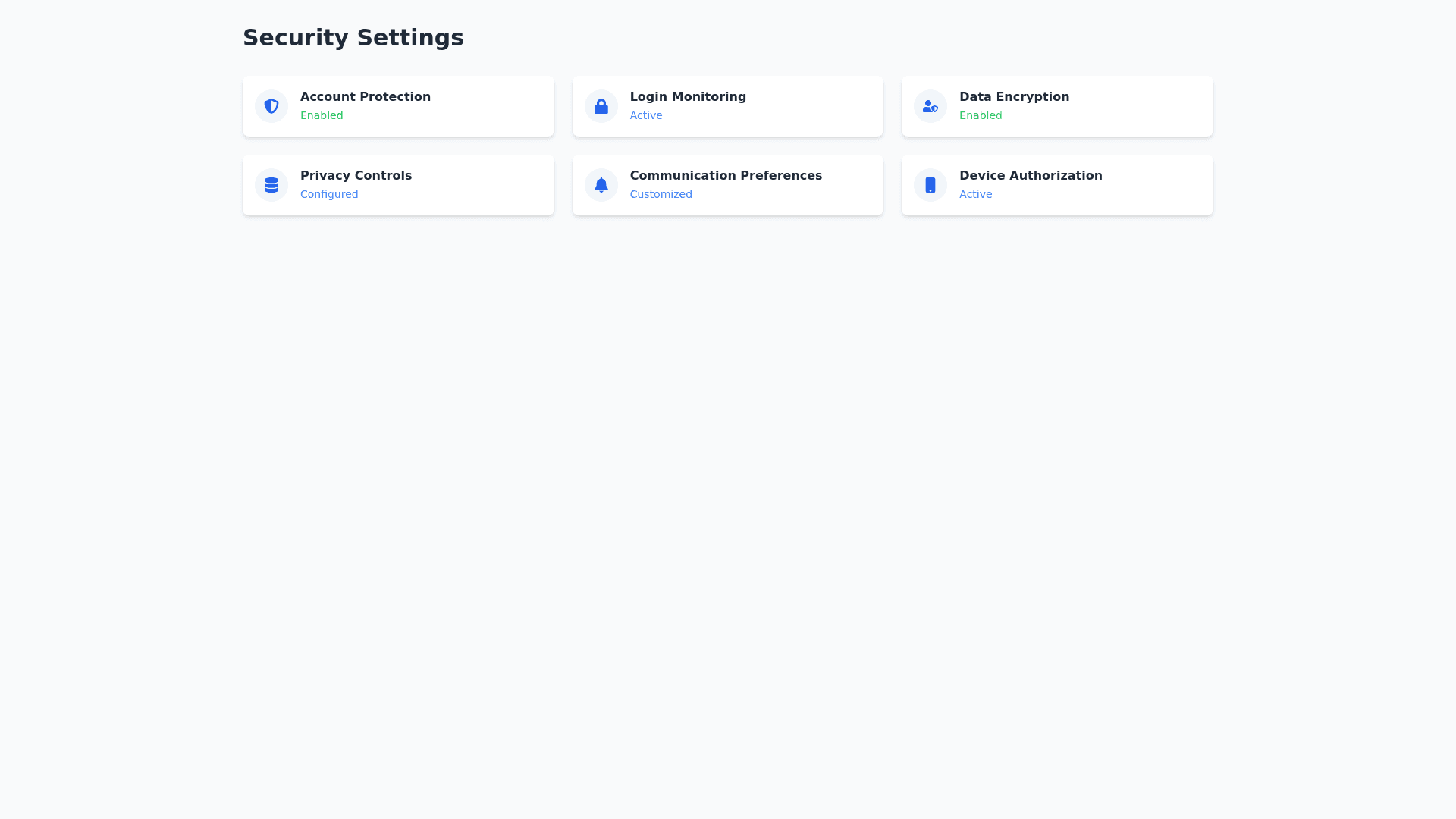Click the lock icon for Login Monitoring

601,106
